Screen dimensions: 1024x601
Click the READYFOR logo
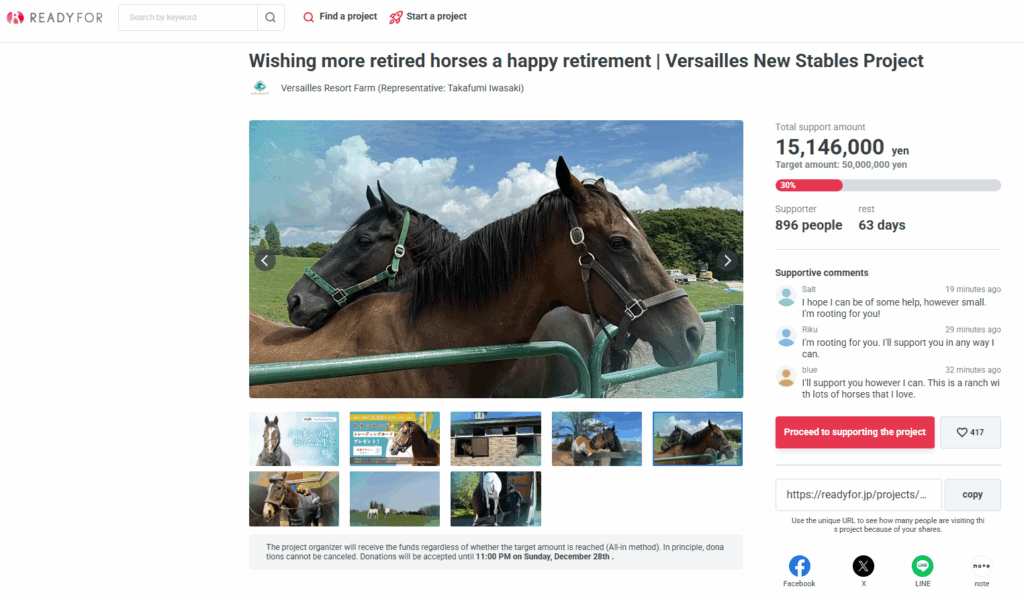pos(55,18)
